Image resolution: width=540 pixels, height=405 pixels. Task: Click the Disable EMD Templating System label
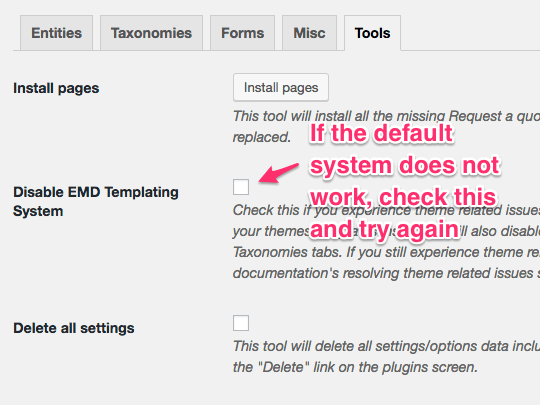[96, 201]
